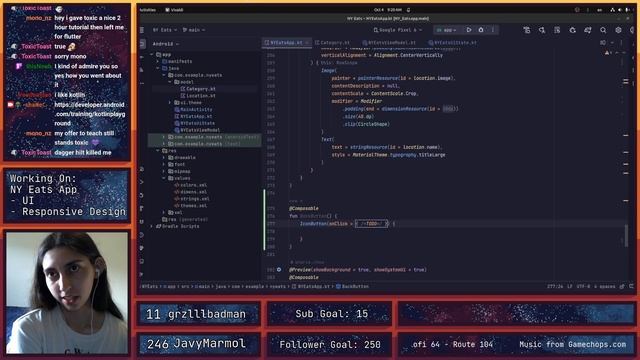Viewport: 640px width, 360px height.
Task: Click the NYEatsApp.kt breadcrumb in the navigation bar
Action: click(x=311, y=287)
